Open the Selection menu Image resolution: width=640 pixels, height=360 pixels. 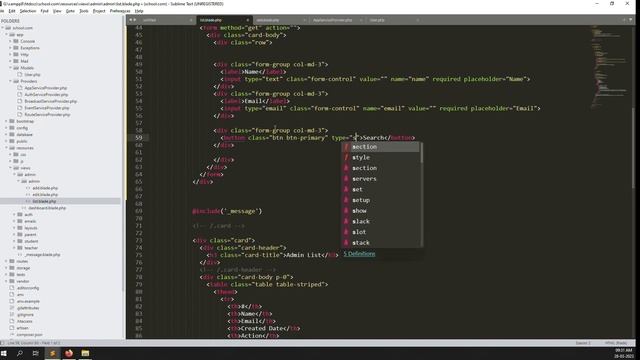[28, 11]
